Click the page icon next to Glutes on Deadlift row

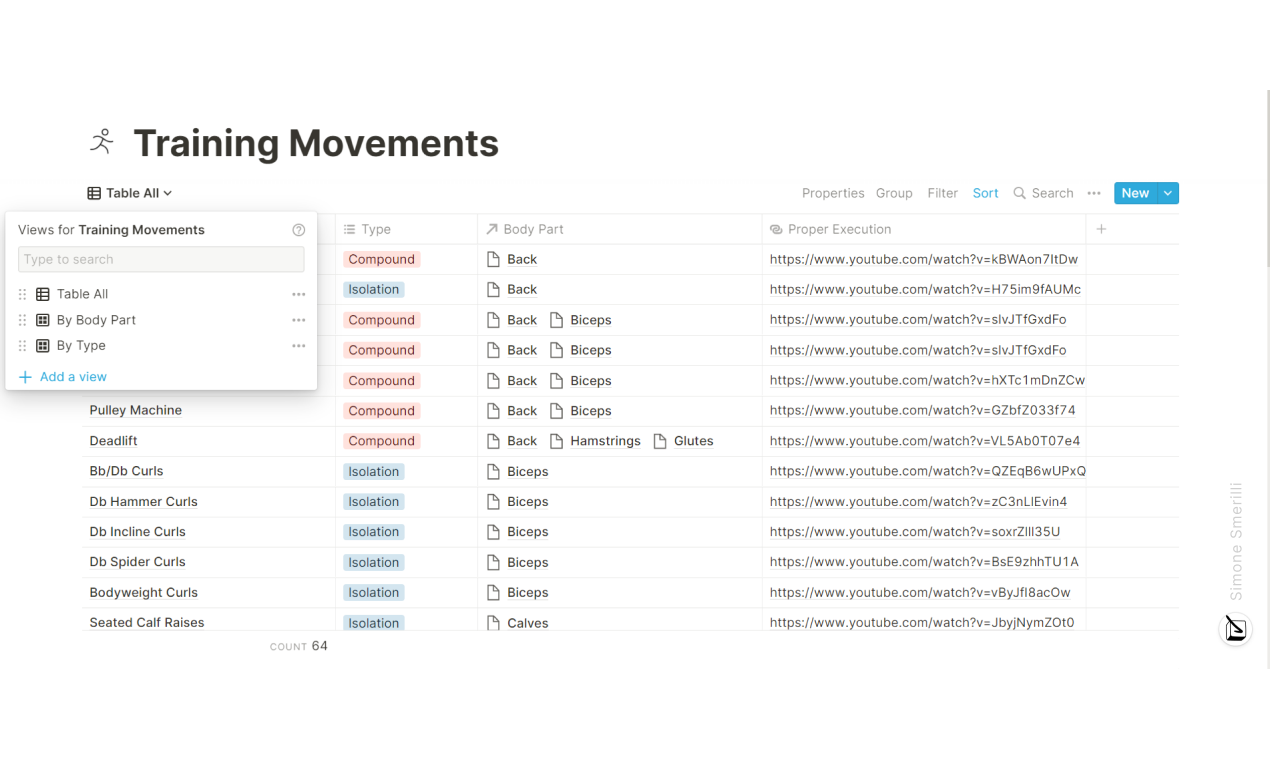(x=660, y=440)
